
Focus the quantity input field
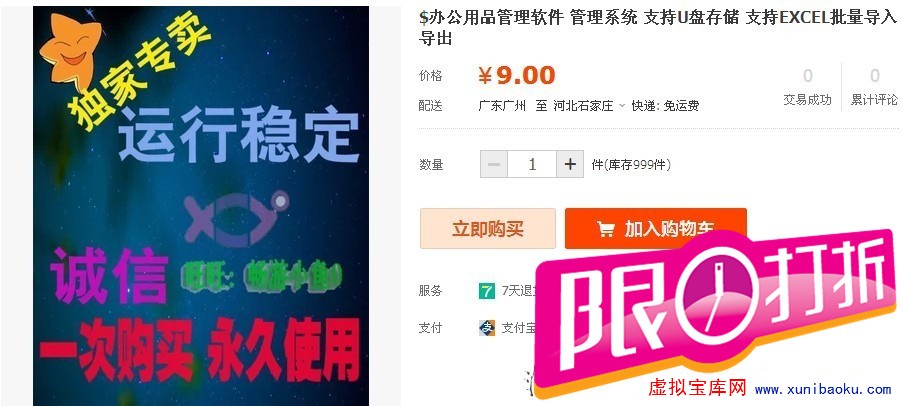pos(532,164)
